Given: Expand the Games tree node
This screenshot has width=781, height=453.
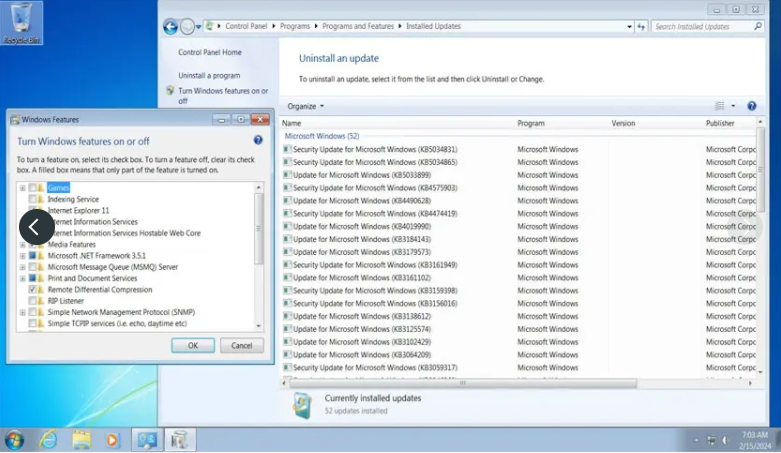Looking at the screenshot, I should tap(22, 188).
